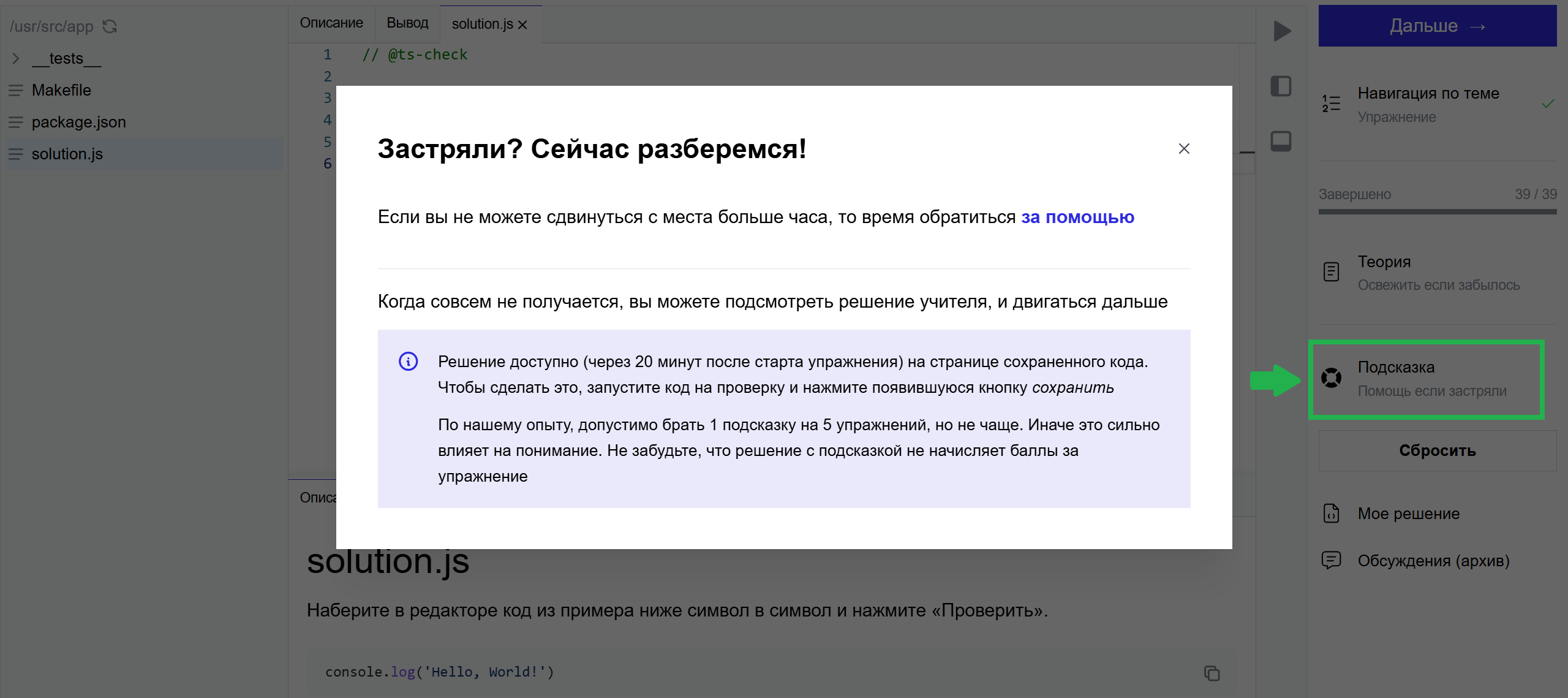
Task: Toggle the side panel layout icon
Action: coord(1281,86)
